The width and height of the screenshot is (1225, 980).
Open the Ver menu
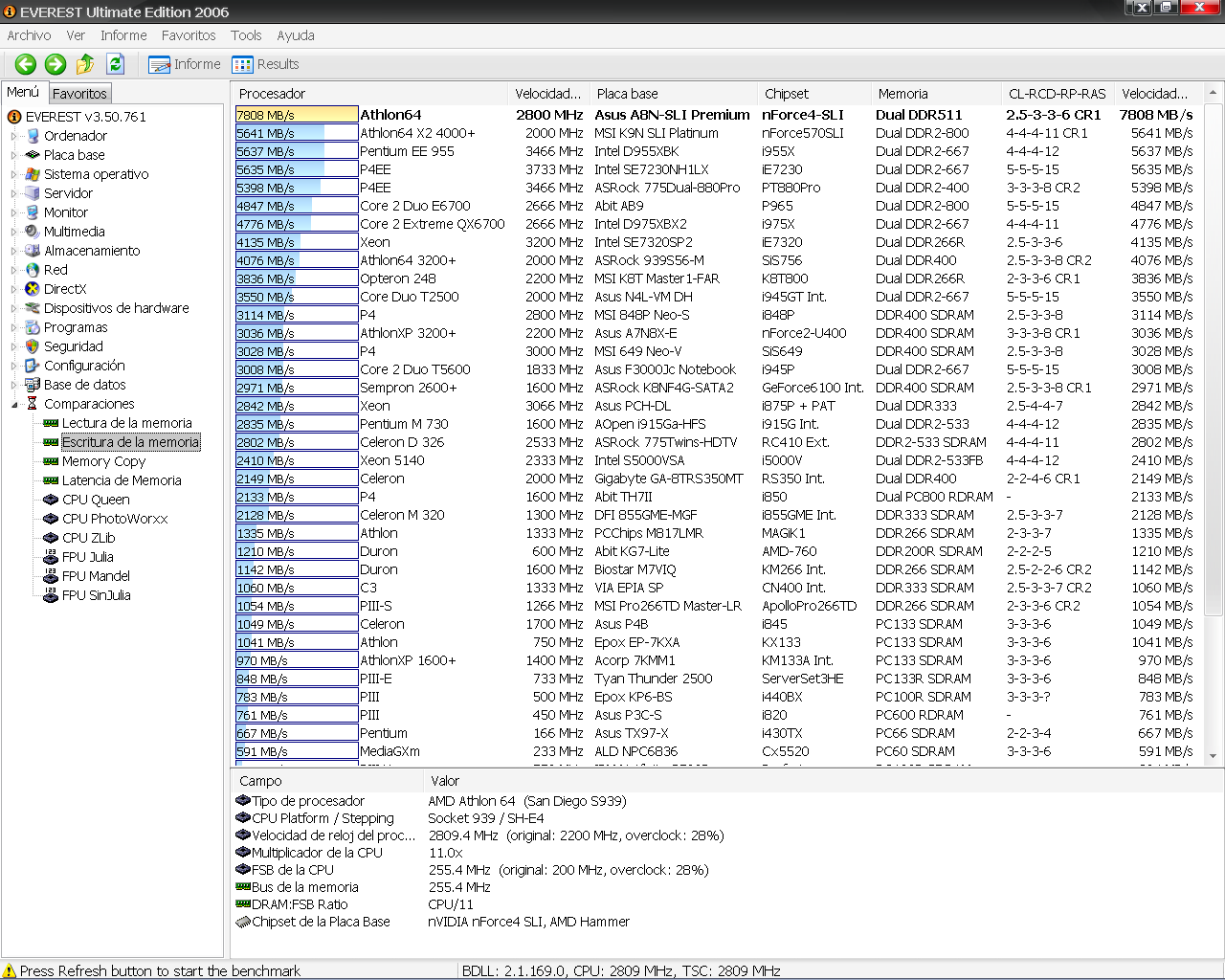point(76,35)
